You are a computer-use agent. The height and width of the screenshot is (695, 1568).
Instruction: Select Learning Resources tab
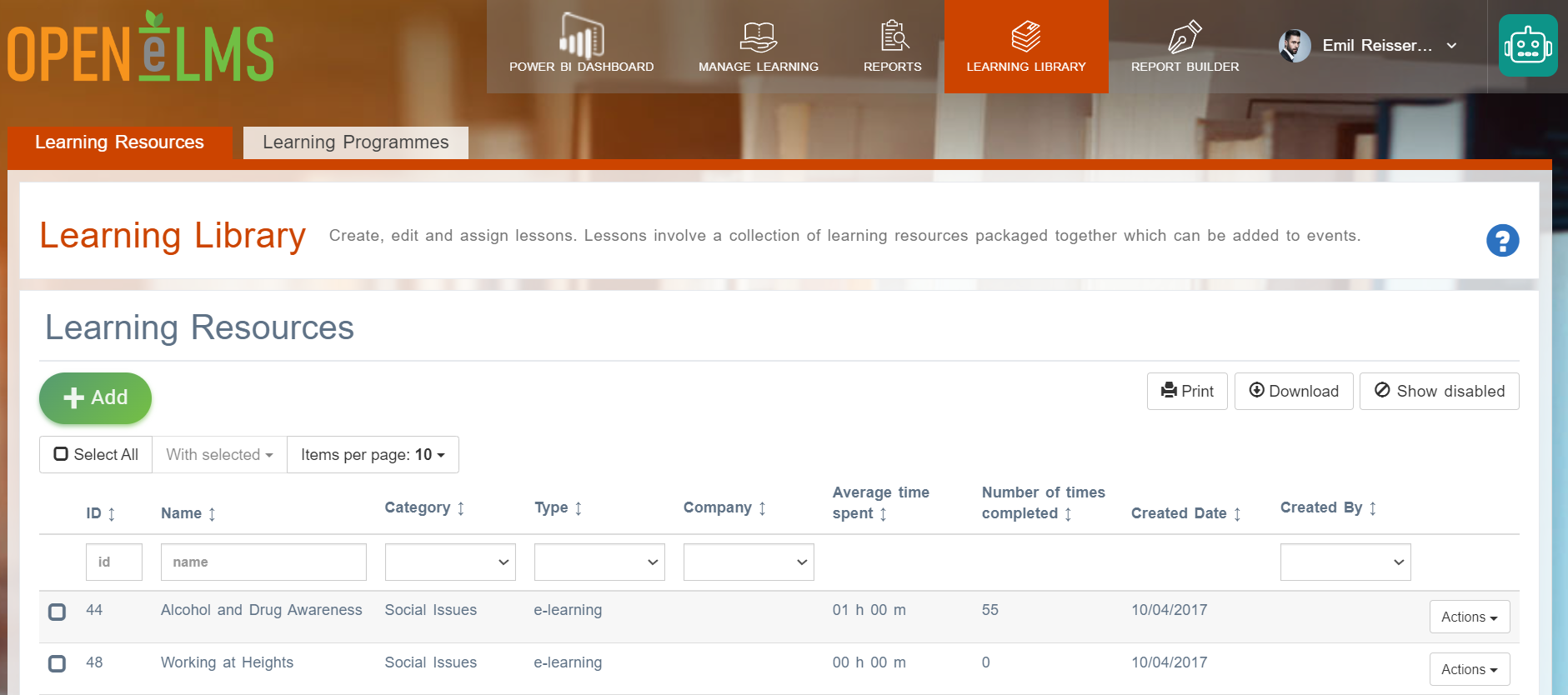pyautogui.click(x=119, y=142)
